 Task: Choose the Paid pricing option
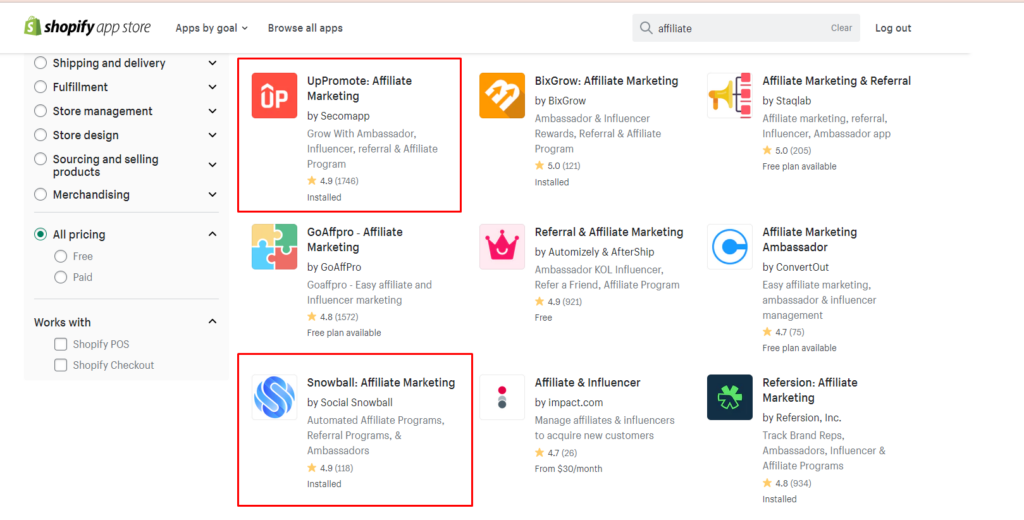tap(61, 277)
